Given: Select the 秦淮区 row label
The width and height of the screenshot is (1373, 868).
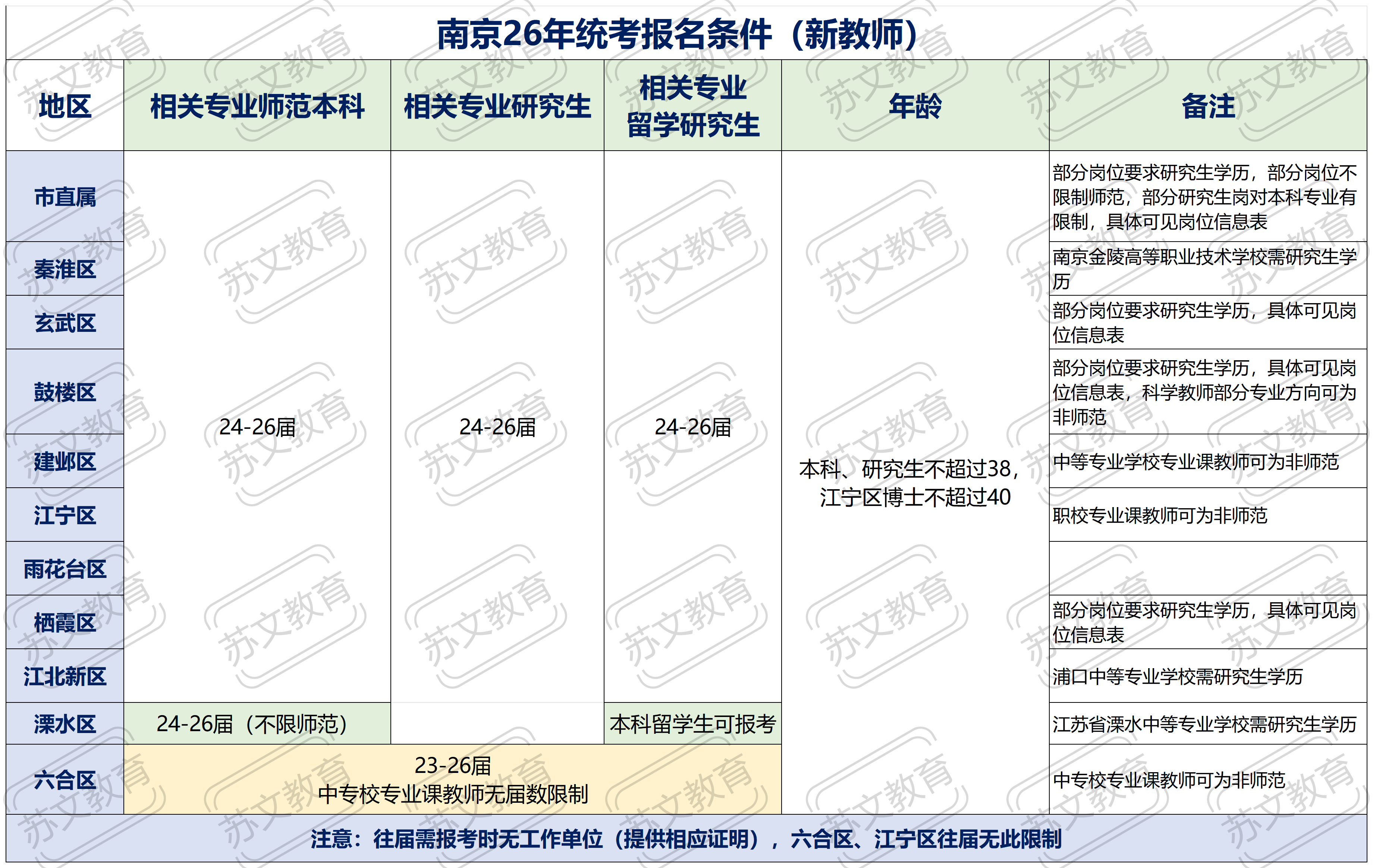Looking at the screenshot, I should click(x=65, y=268).
